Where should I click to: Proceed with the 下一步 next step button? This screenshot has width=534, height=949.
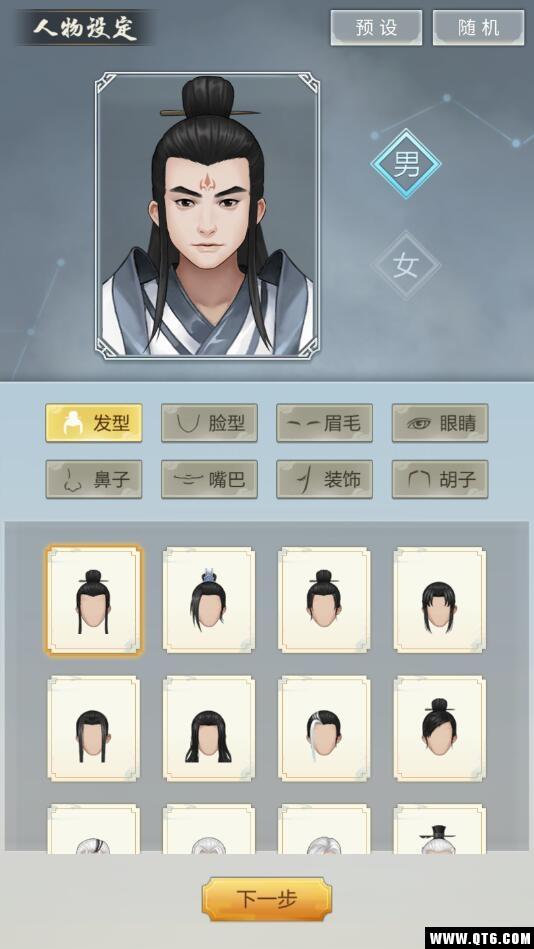tap(267, 899)
